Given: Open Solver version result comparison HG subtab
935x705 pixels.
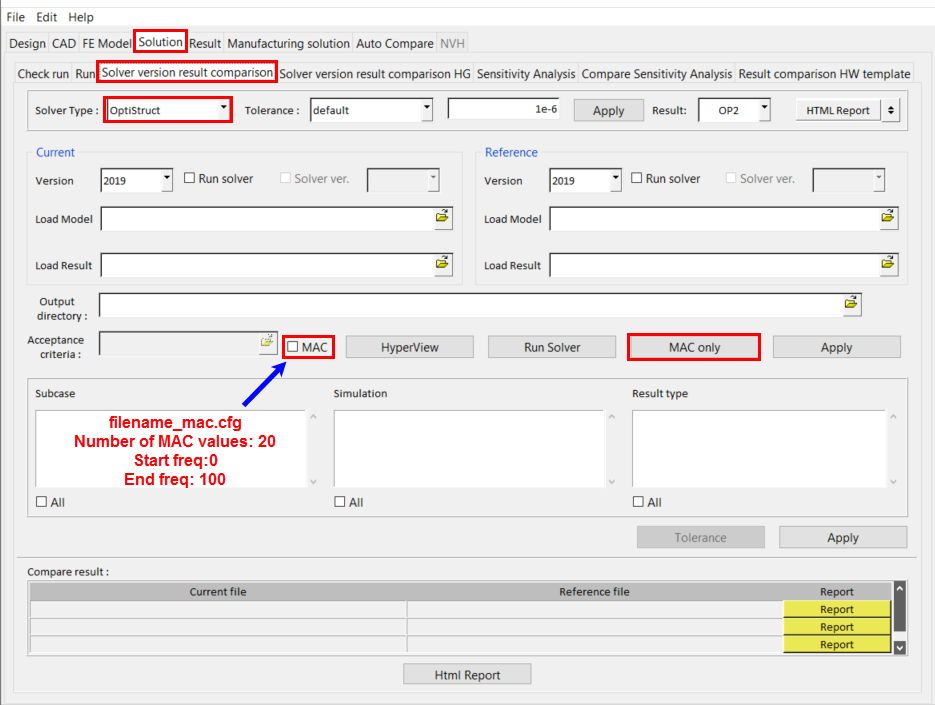Looking at the screenshot, I should pyautogui.click(x=375, y=74).
